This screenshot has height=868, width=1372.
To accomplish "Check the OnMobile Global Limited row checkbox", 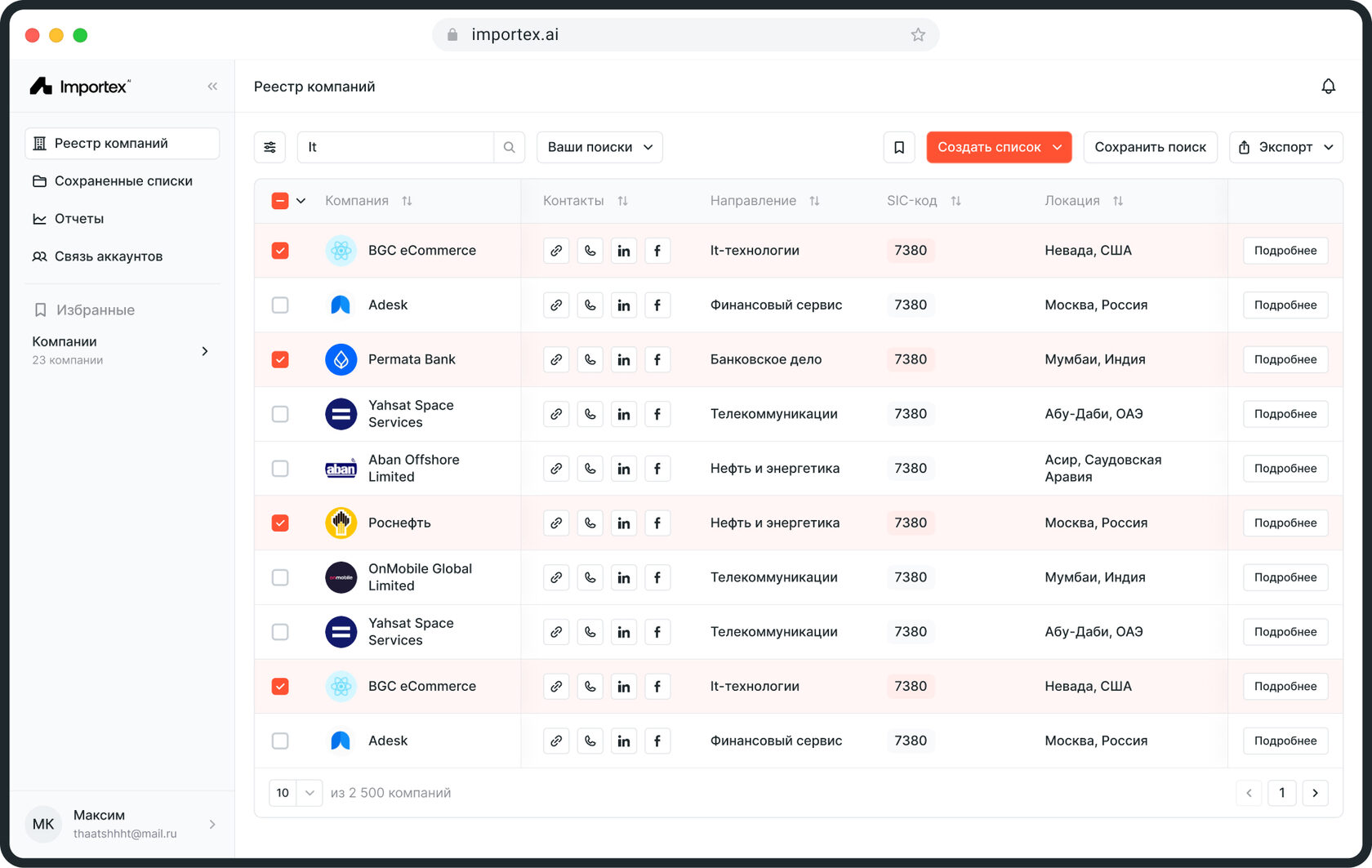I will coord(280,577).
